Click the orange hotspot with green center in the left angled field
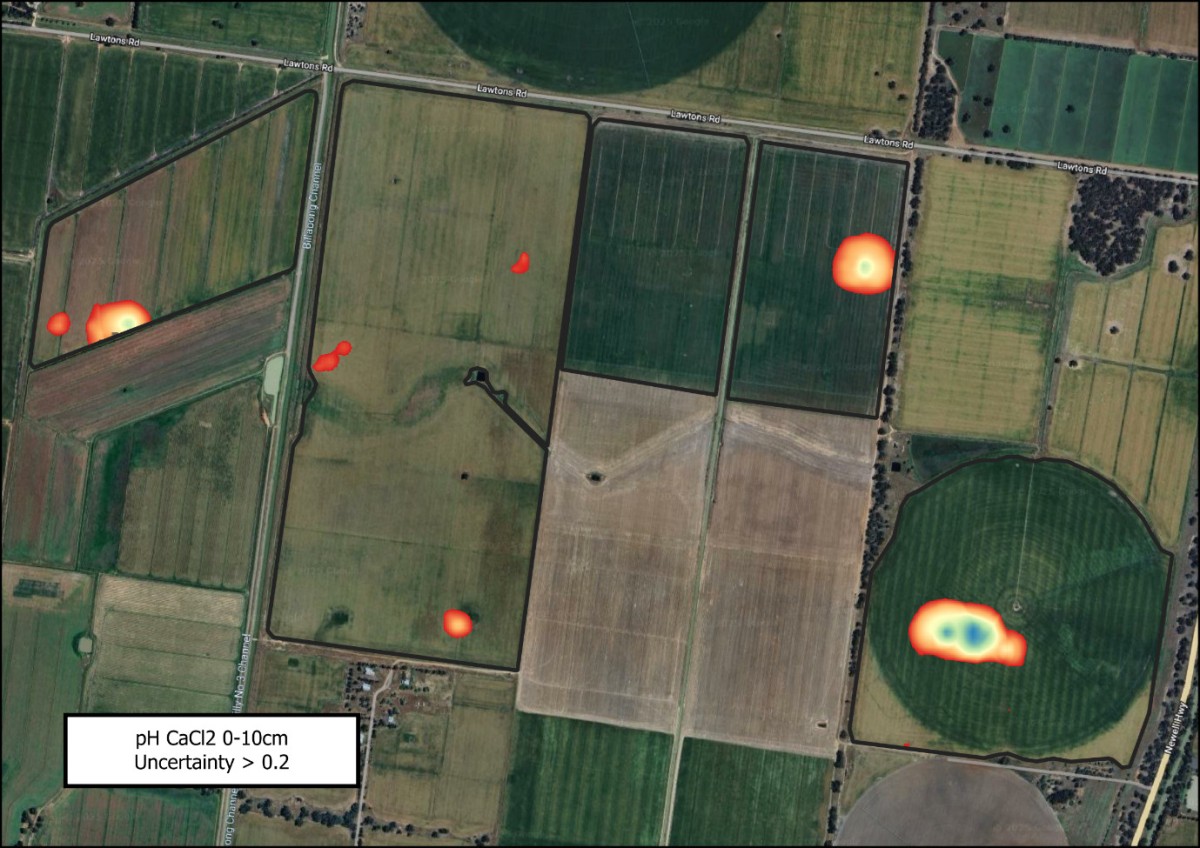Screen dimensions: 1200x848 point(117,322)
